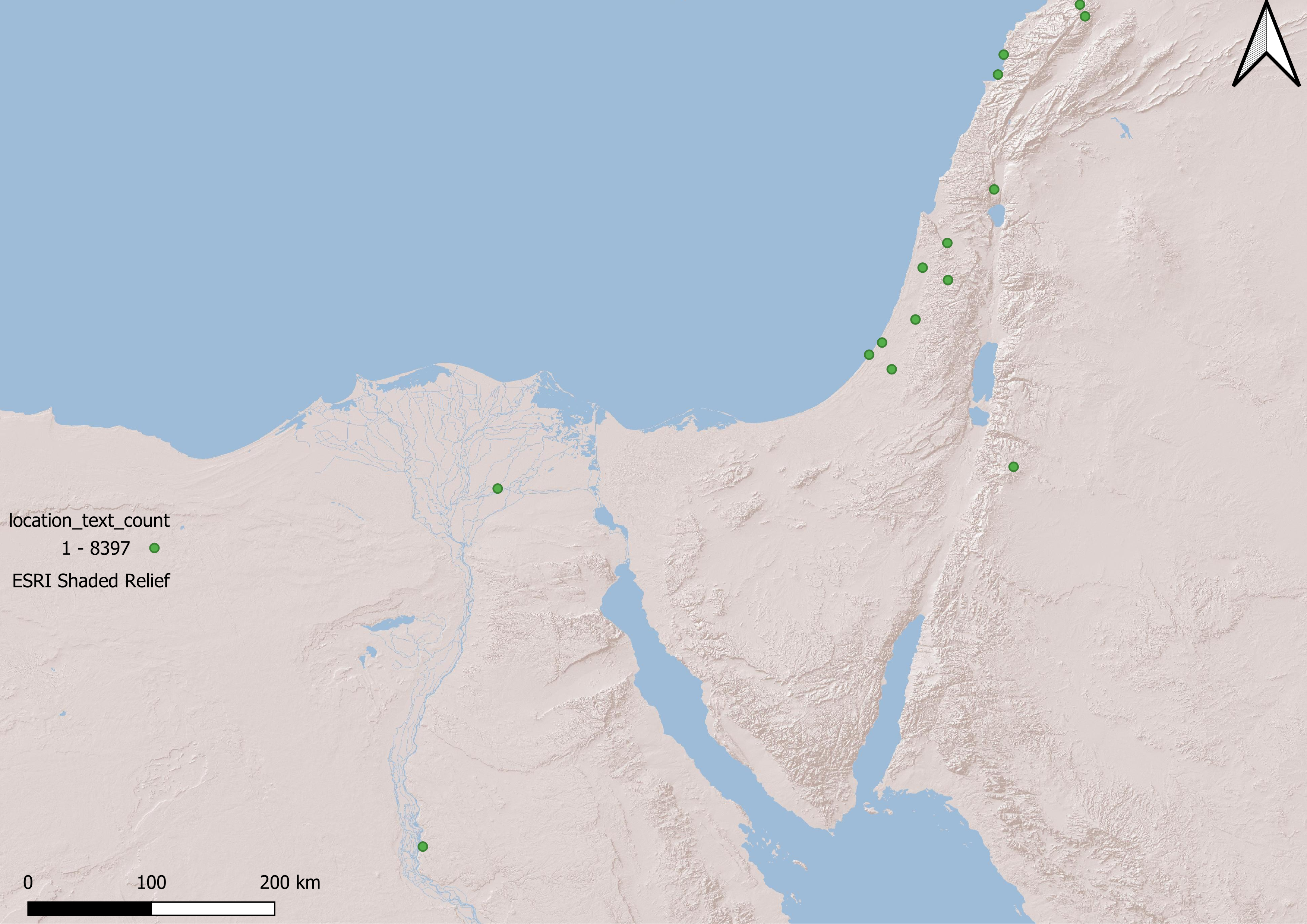Click the ESRI Shaded Relief legend label
This screenshot has height=924, width=1307.
click(91, 581)
